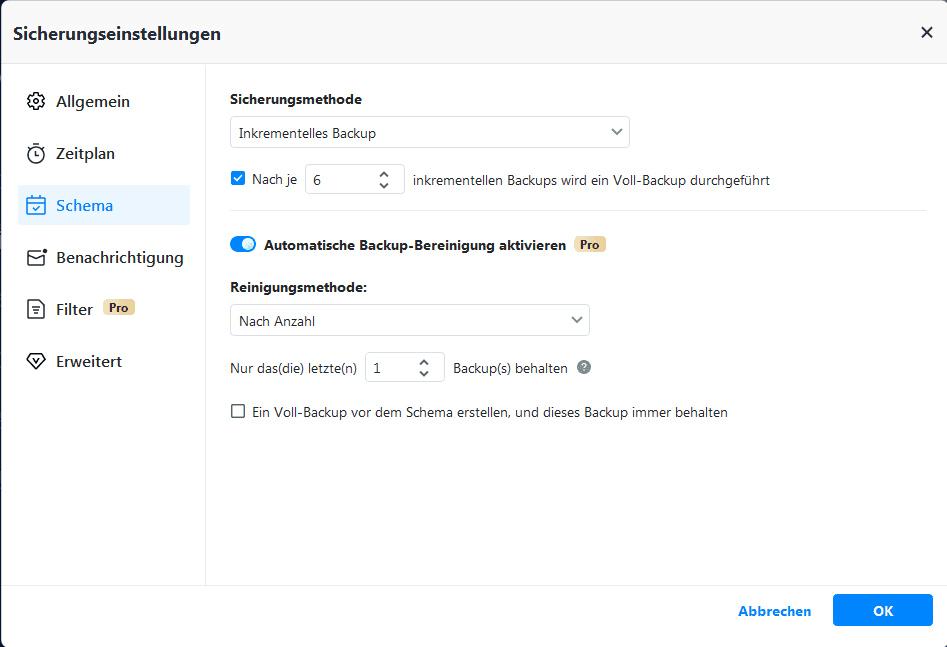Click the Zeitplan stopwatch icon
947x647 pixels.
click(36, 154)
